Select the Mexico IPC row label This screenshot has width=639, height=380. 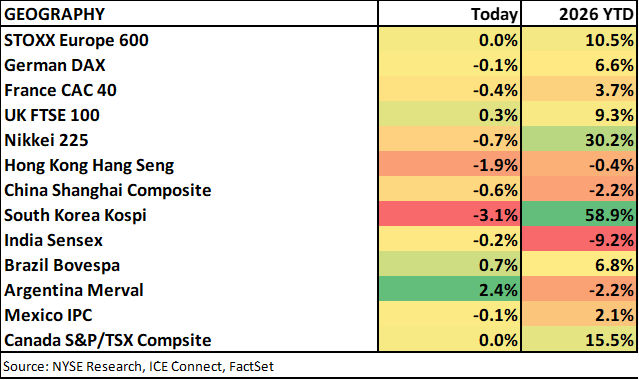[48, 315]
